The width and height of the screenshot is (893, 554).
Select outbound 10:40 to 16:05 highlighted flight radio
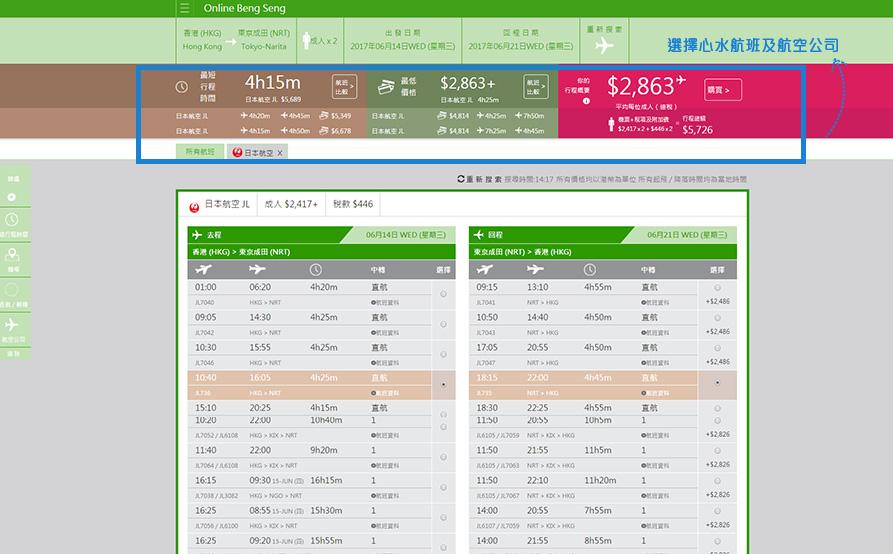(443, 384)
